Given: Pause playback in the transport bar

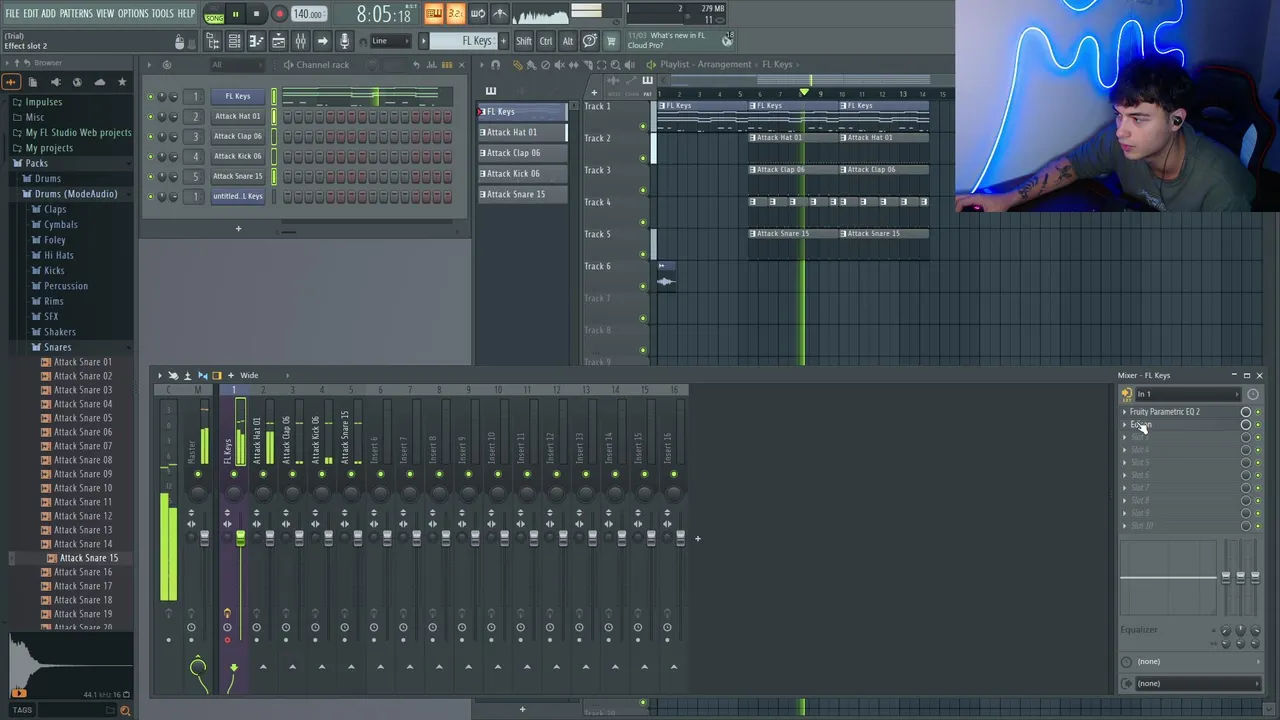Looking at the screenshot, I should pos(235,14).
